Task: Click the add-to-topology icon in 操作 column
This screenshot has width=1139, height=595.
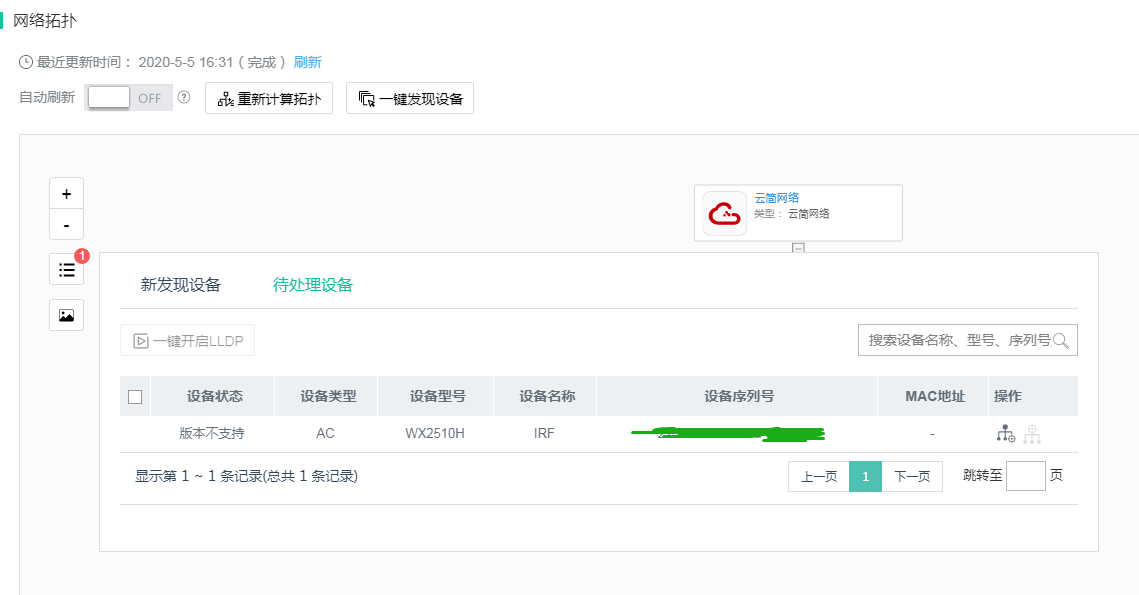Action: (1005, 434)
